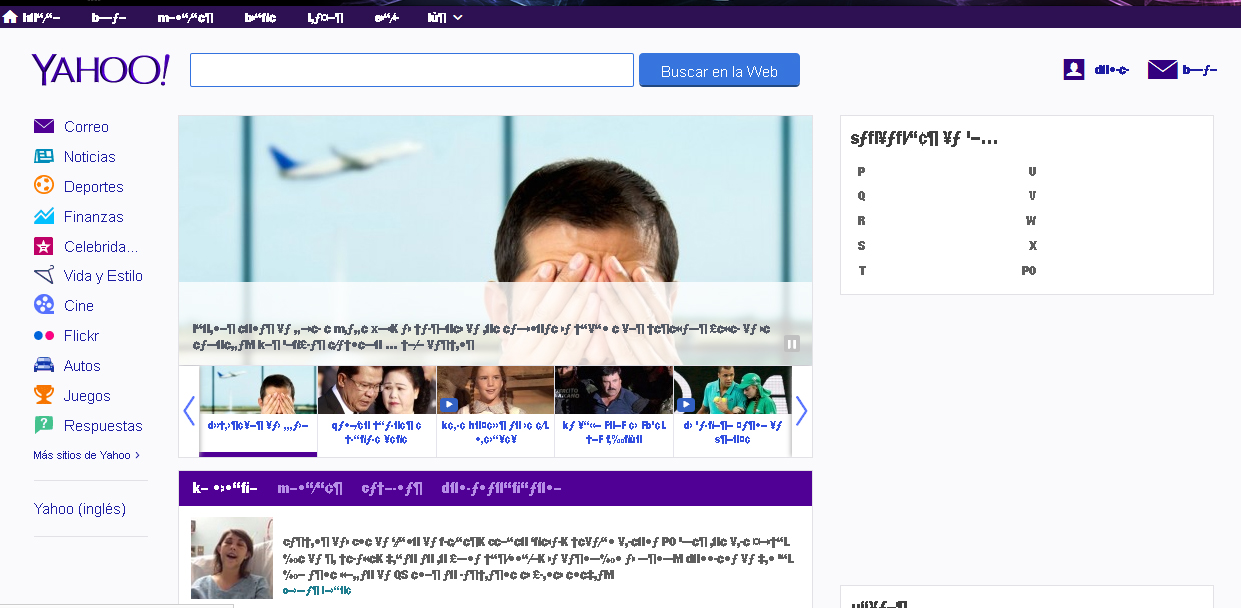The image size is (1241, 608).
Task: Select the thumbnail of the man and woman with glasses
Action: coord(377,390)
